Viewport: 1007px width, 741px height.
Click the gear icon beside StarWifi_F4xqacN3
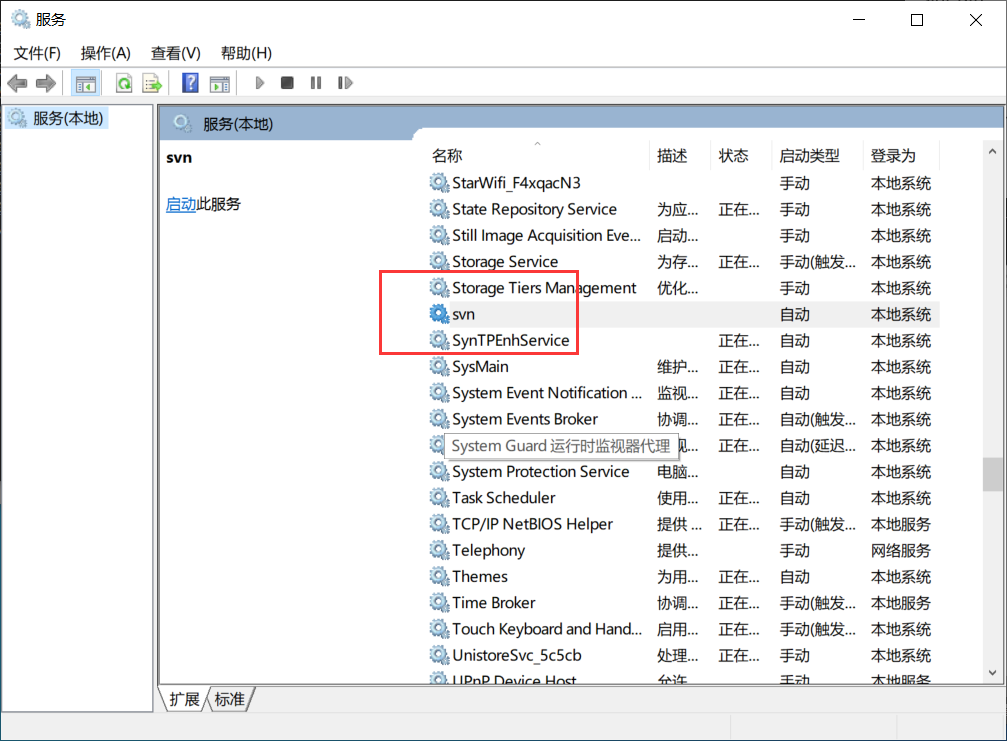439,183
